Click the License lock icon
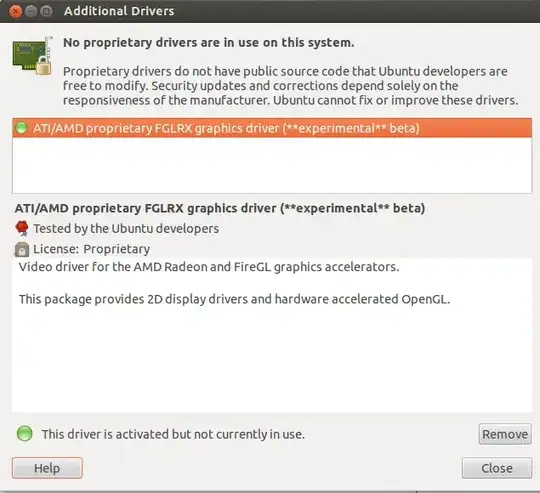The height and width of the screenshot is (493, 540). tap(22, 249)
